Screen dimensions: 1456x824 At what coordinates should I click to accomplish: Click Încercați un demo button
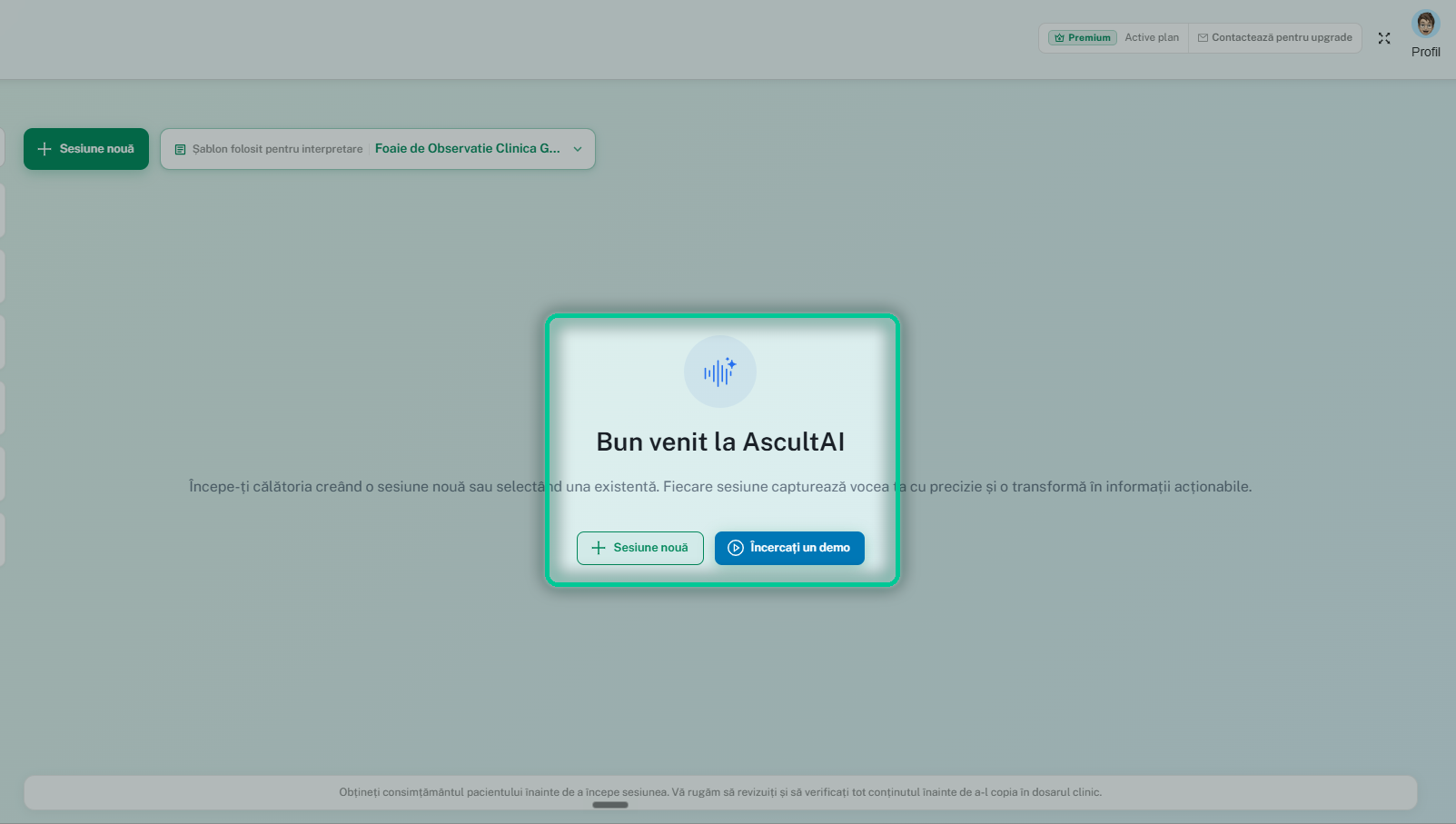(789, 548)
